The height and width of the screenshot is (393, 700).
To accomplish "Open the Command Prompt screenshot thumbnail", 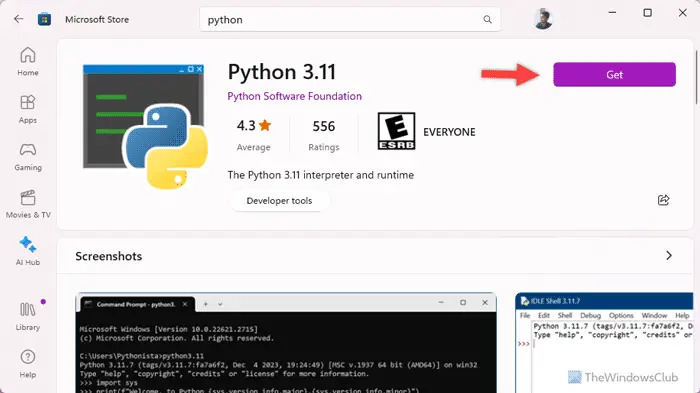I will 286,343.
